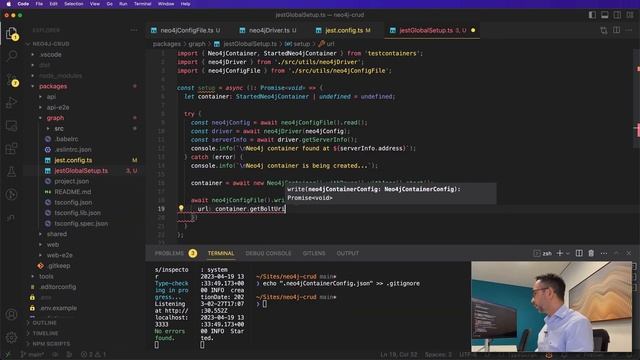The width and height of the screenshot is (640, 360).
Task: Expand the api folder
Action: pyautogui.click(x=51, y=97)
